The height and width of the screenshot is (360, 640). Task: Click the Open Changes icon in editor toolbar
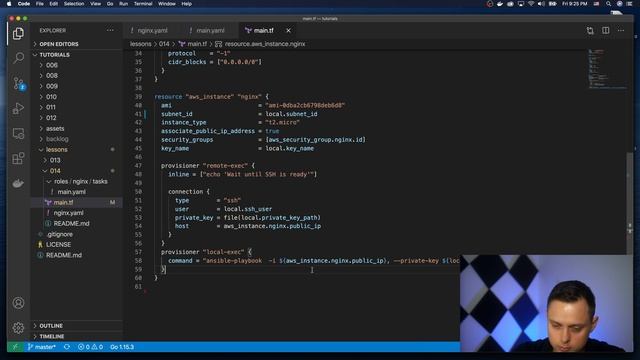click(590, 31)
